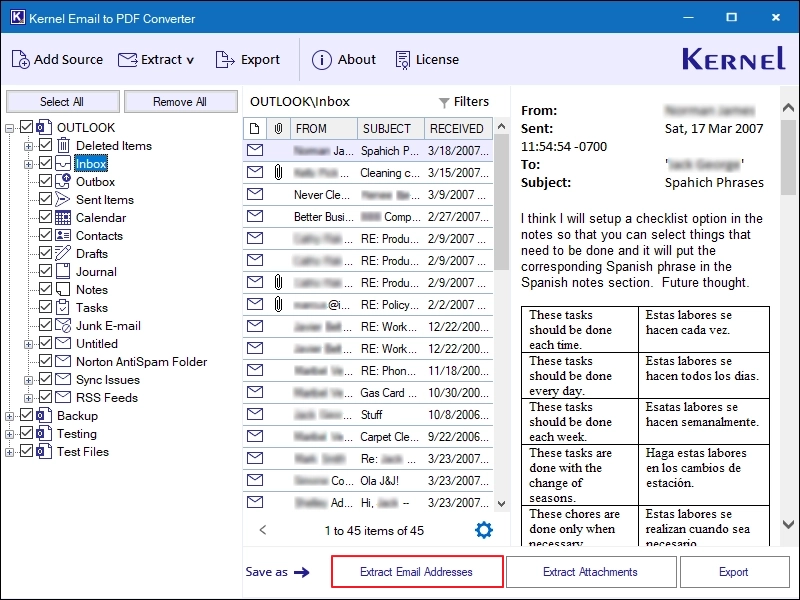Click the envelope icon of Gas Card email
Image resolution: width=800 pixels, height=600 pixels.
tap(255, 392)
